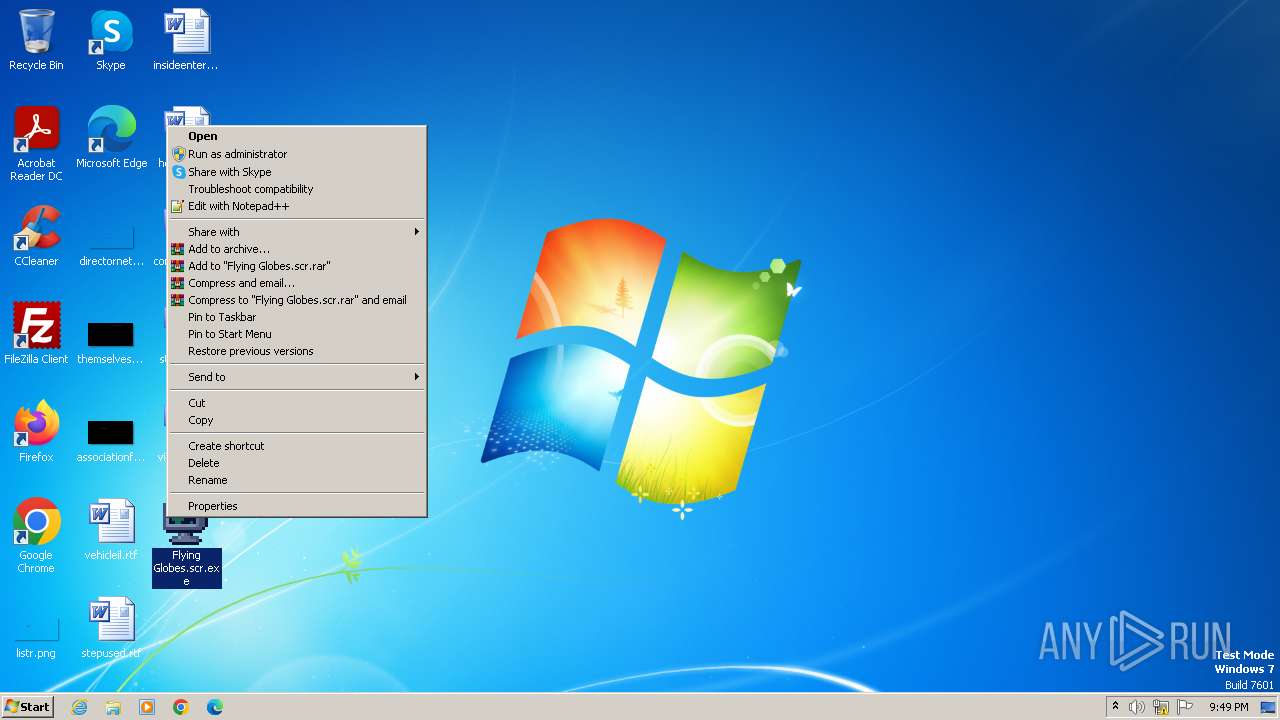The image size is (1280, 720).
Task: Select the CCleaner desktop shortcut
Action: [x=36, y=236]
